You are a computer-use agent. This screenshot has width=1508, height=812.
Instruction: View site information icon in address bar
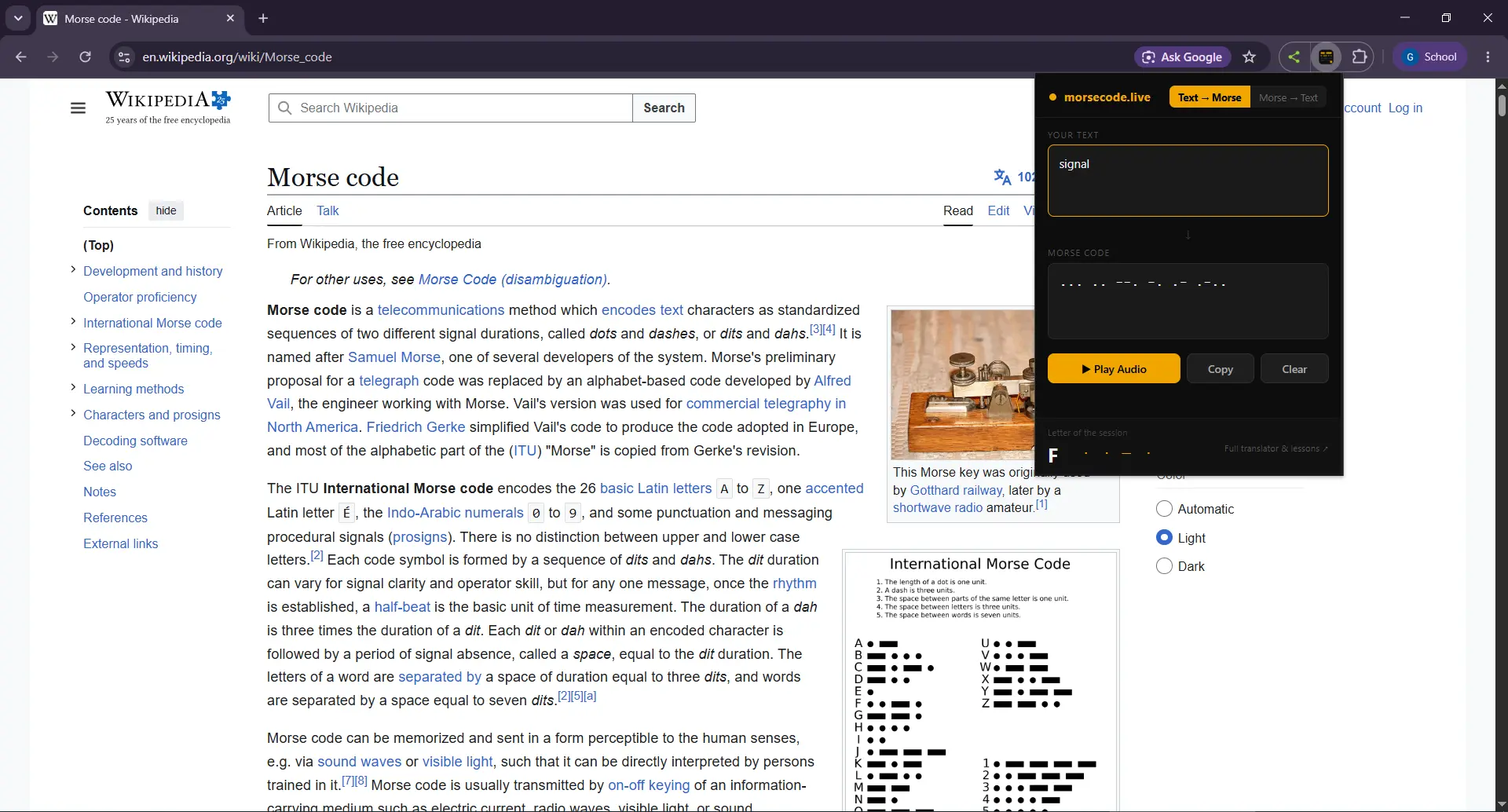point(123,57)
